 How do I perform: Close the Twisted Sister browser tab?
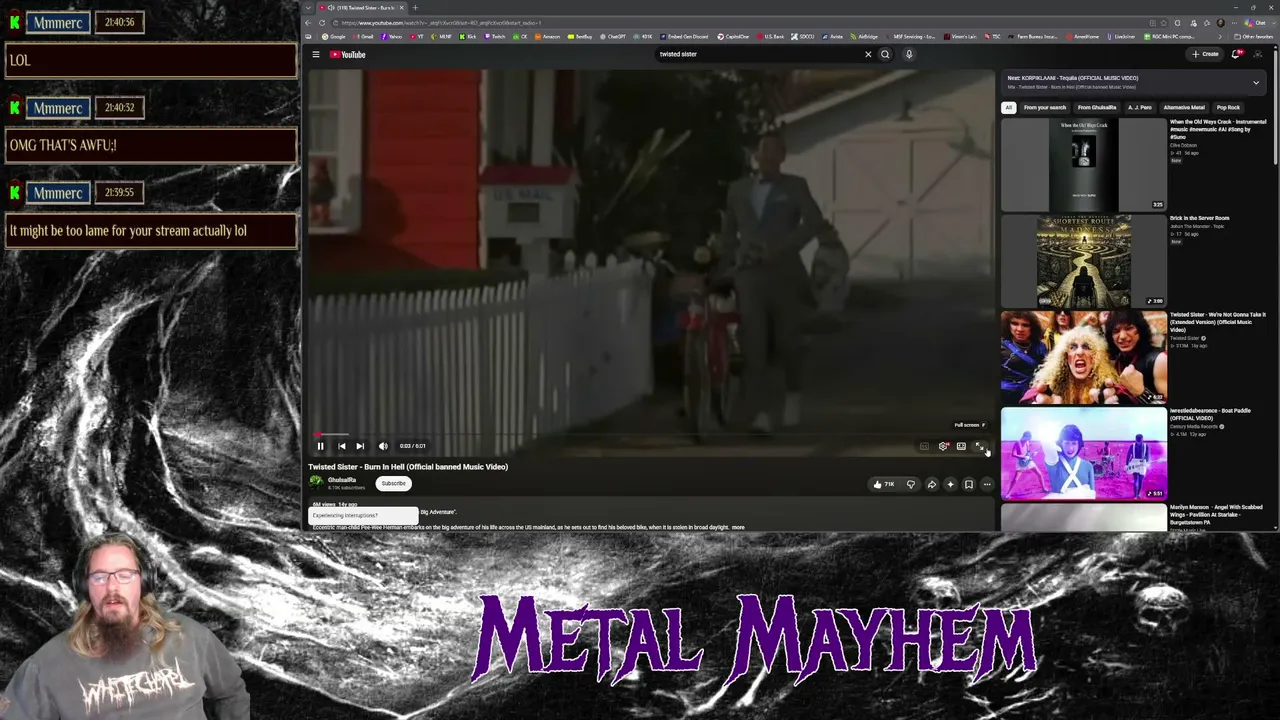click(x=401, y=8)
